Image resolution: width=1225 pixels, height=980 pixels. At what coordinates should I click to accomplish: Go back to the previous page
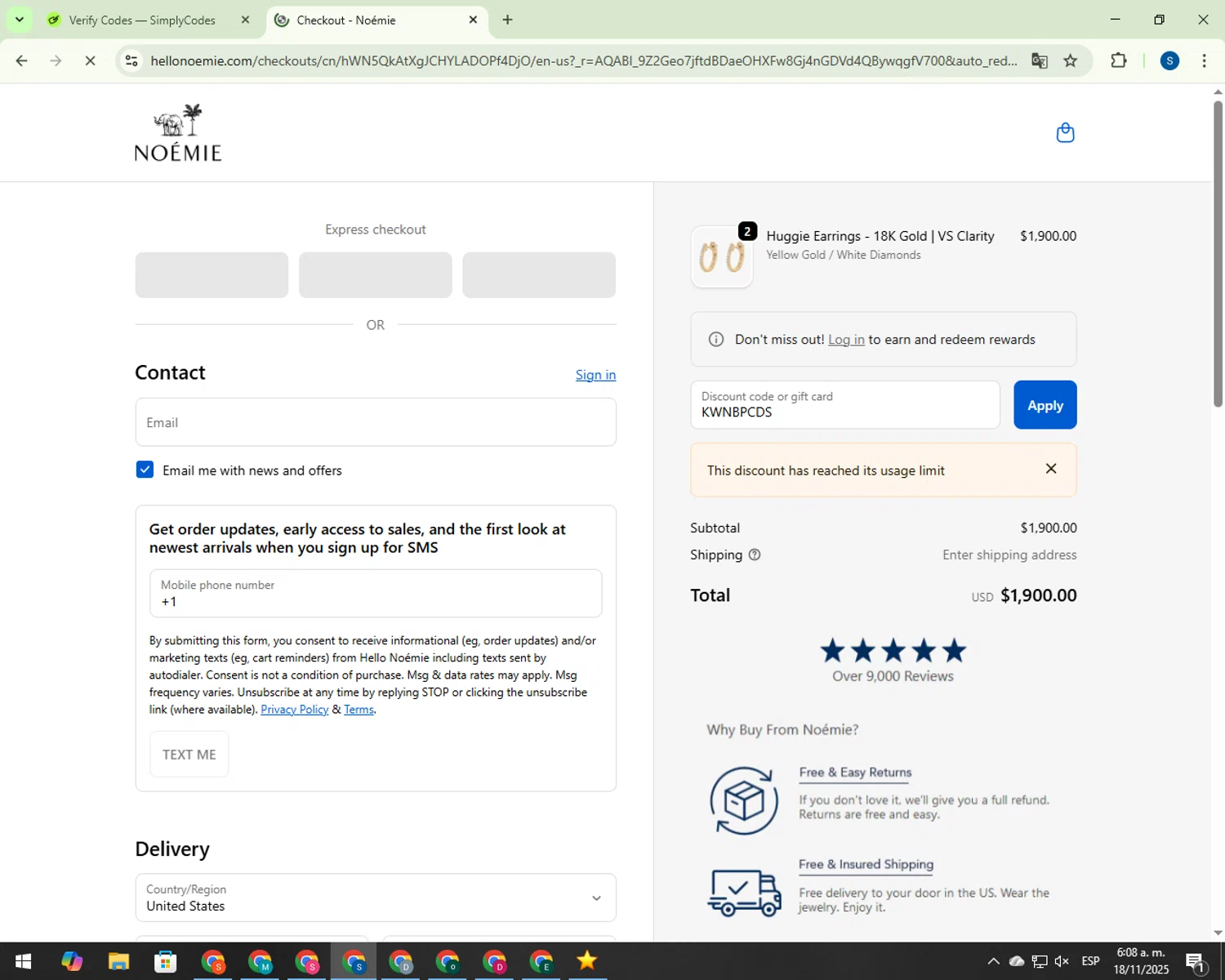(x=22, y=60)
